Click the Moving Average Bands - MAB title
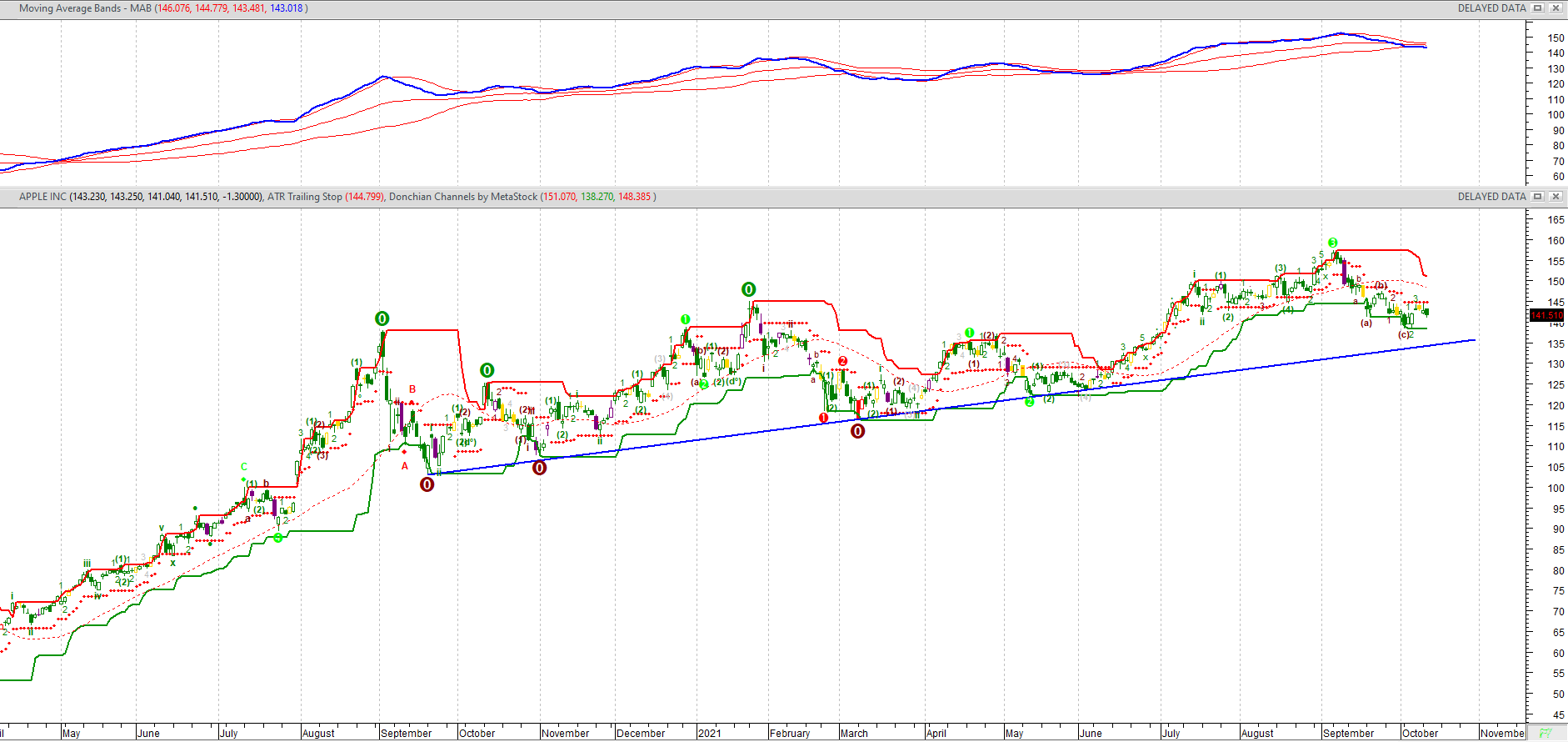The width and height of the screenshot is (1568, 742). tap(85, 8)
